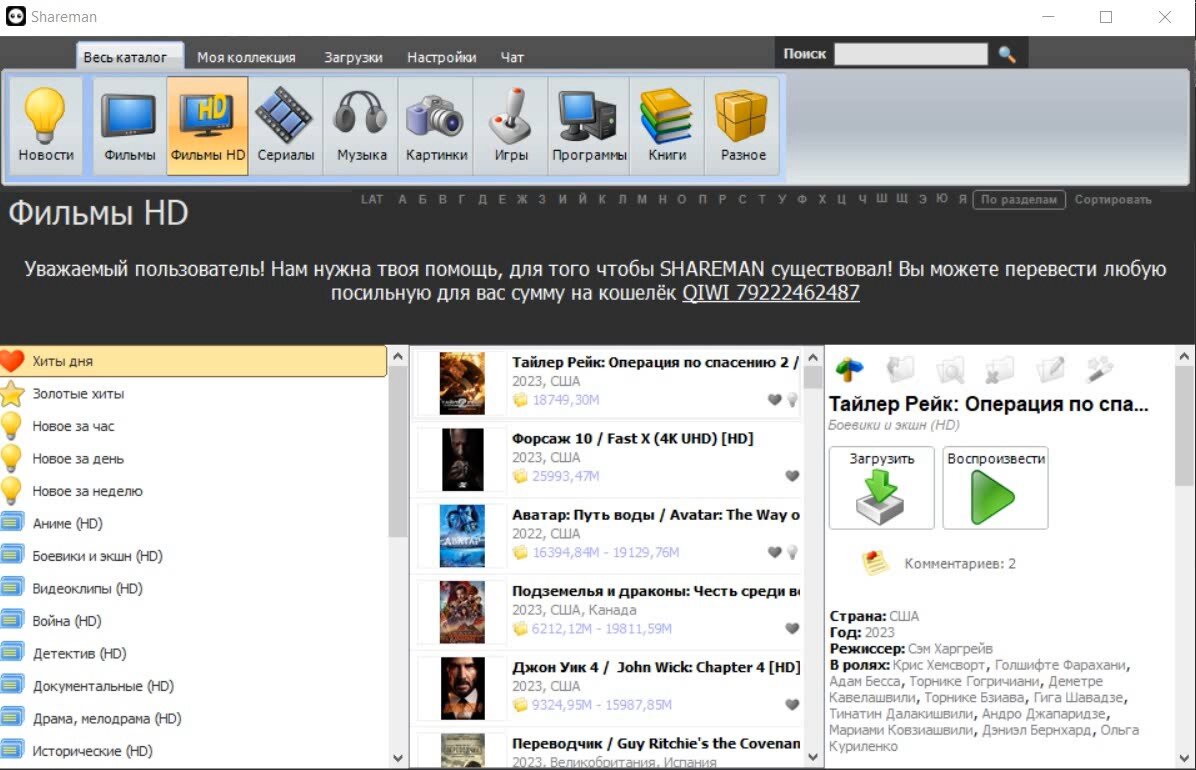The width and height of the screenshot is (1196, 770).
Task: Open the Игры joystick category
Action: 511,127
